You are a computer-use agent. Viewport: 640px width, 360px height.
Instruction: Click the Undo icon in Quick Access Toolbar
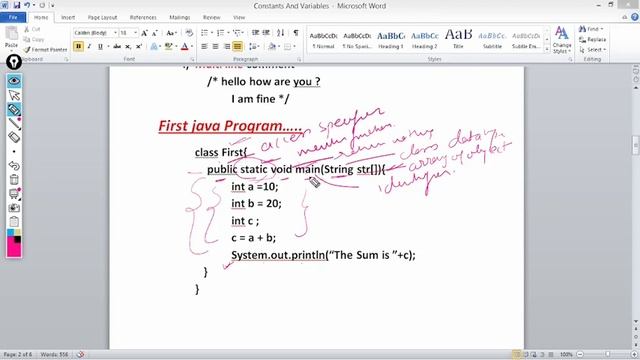(27, 5)
